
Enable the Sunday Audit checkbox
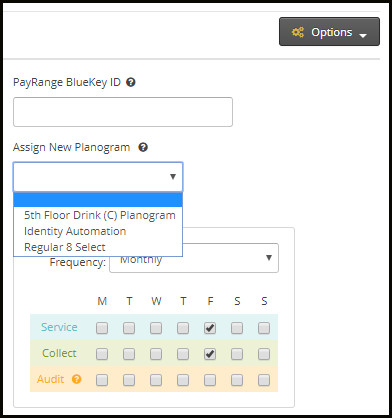[264, 380]
